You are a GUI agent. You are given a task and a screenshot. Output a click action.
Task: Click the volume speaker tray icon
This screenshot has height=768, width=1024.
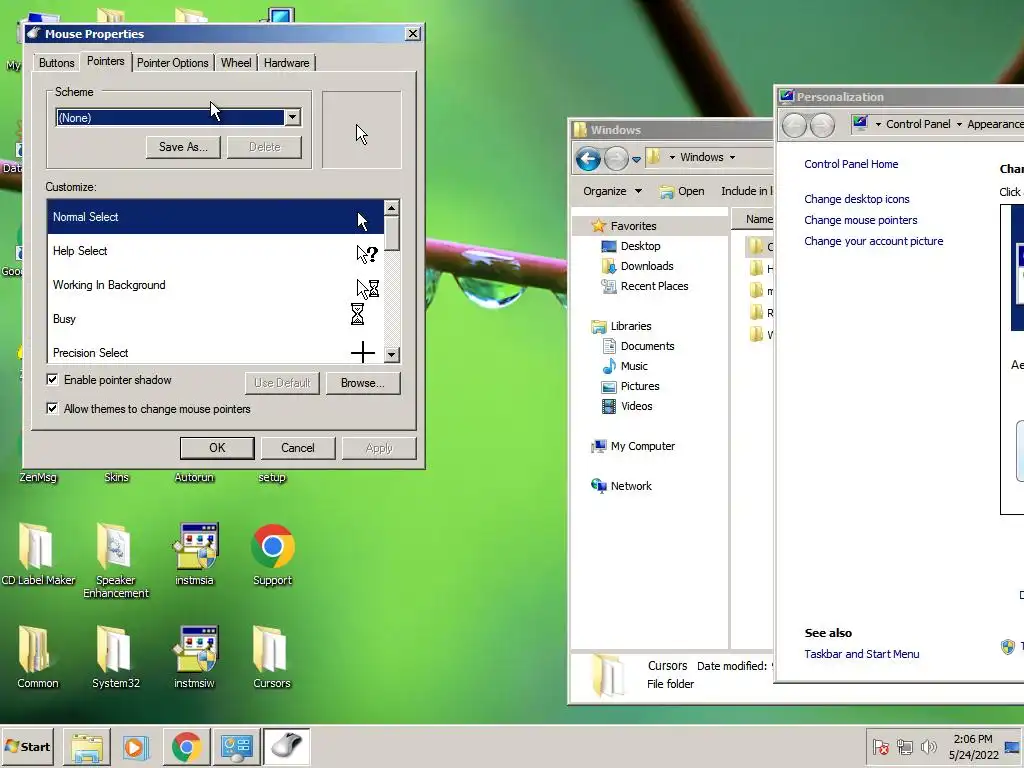point(928,746)
